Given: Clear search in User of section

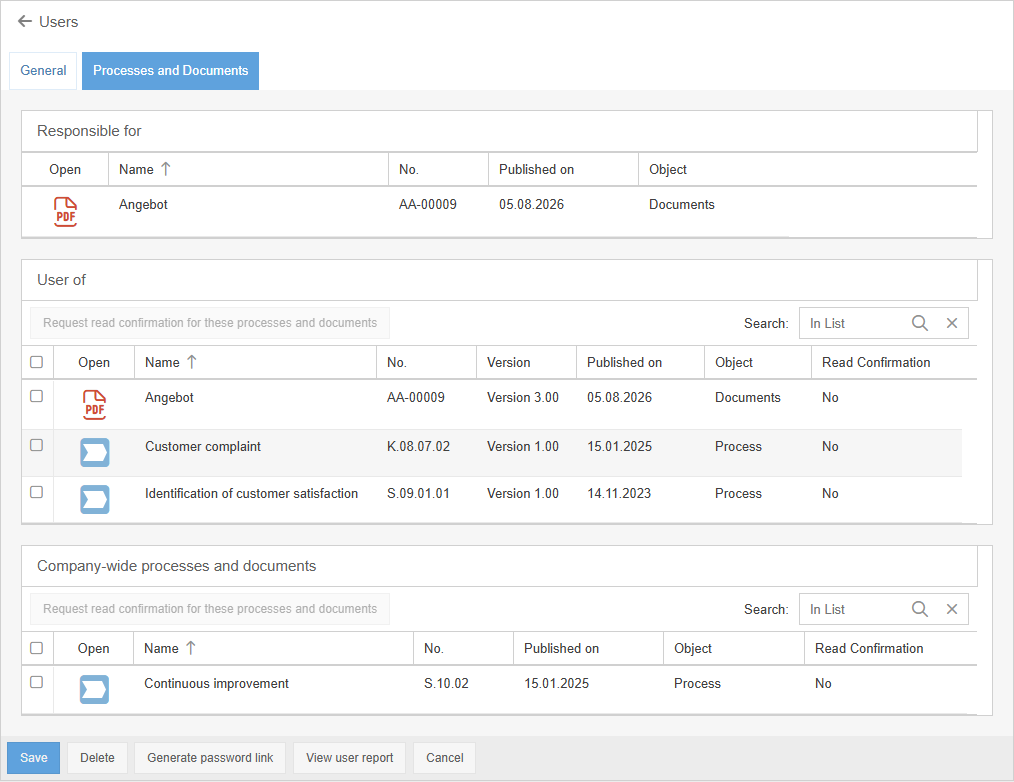Looking at the screenshot, I should [952, 323].
